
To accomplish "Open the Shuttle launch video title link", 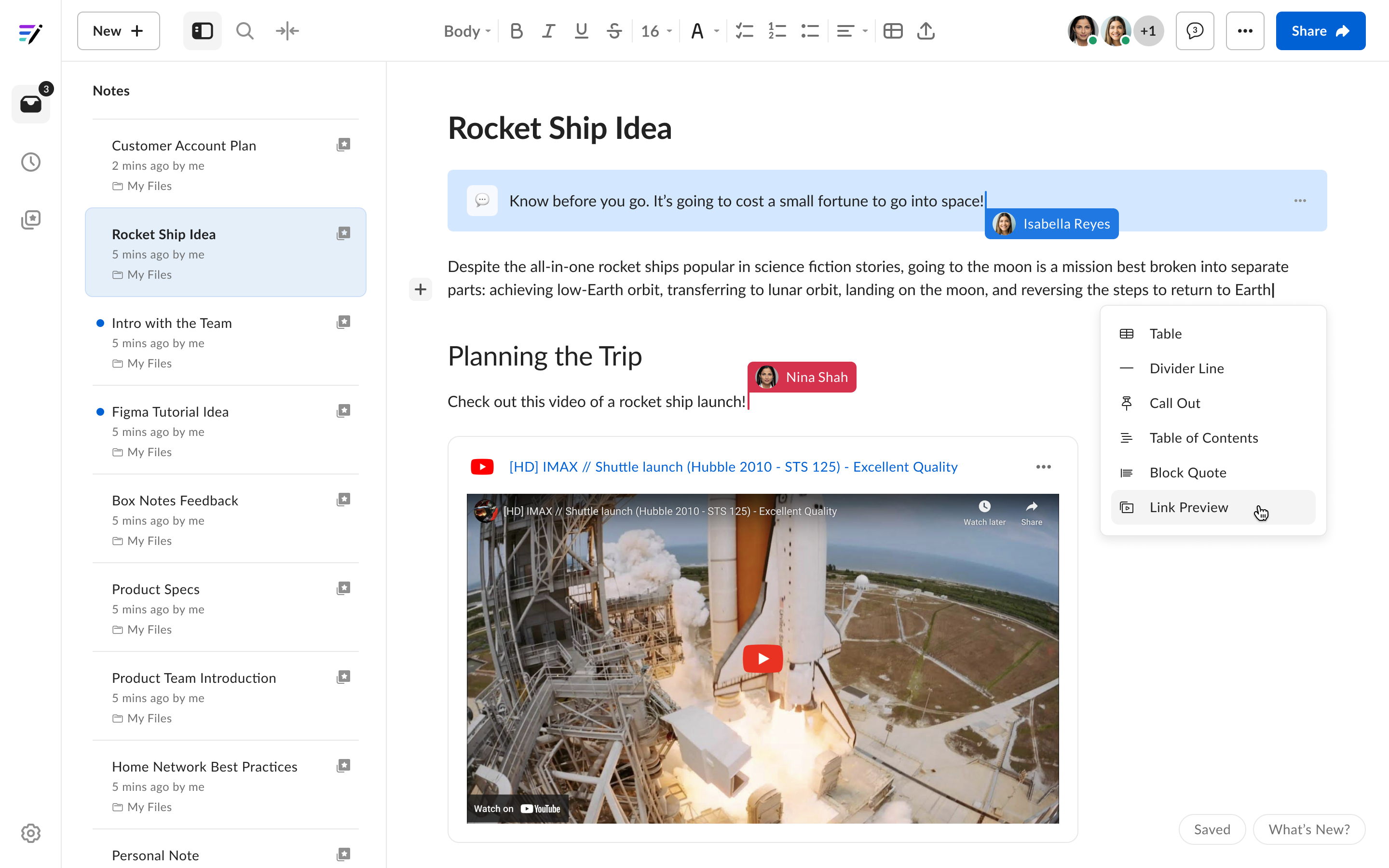I will (733, 467).
